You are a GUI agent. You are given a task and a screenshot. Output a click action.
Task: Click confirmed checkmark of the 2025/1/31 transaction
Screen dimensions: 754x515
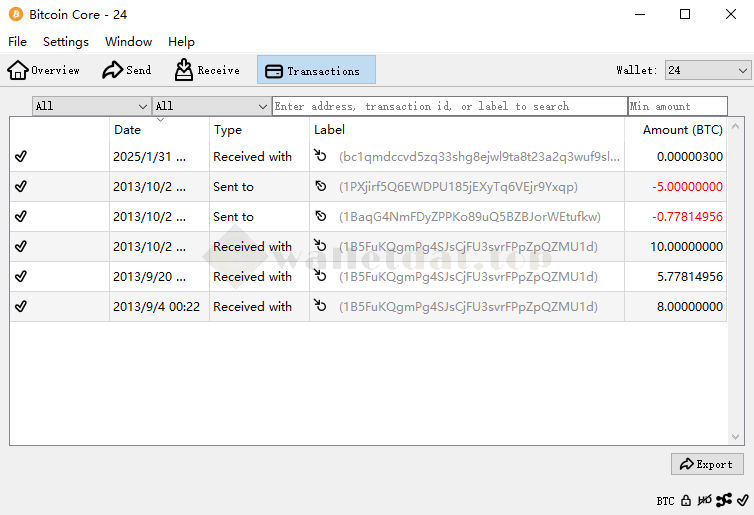pyautogui.click(x=21, y=157)
